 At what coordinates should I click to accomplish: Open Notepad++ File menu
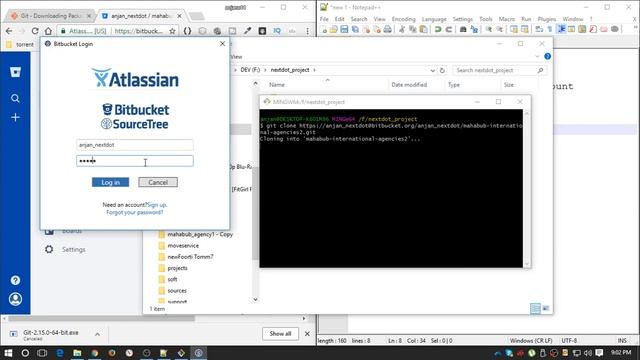tap(324, 19)
